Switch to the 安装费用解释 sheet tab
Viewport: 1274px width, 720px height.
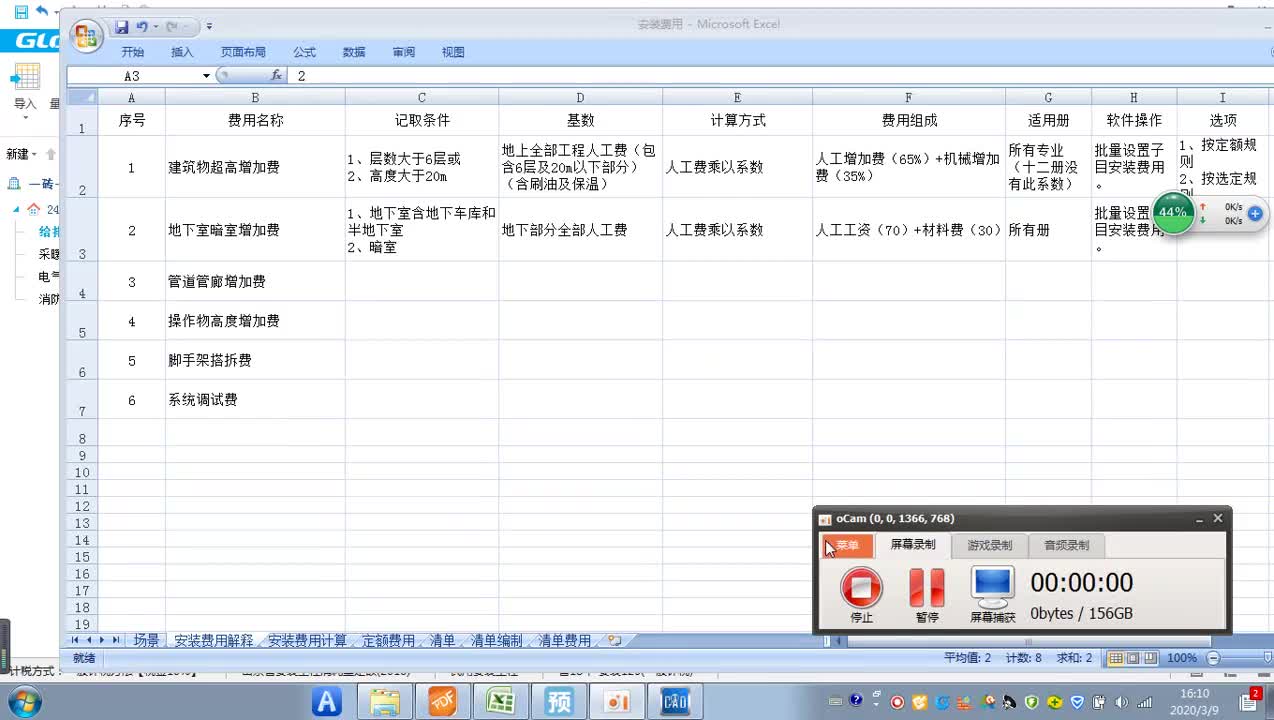[x=213, y=641]
